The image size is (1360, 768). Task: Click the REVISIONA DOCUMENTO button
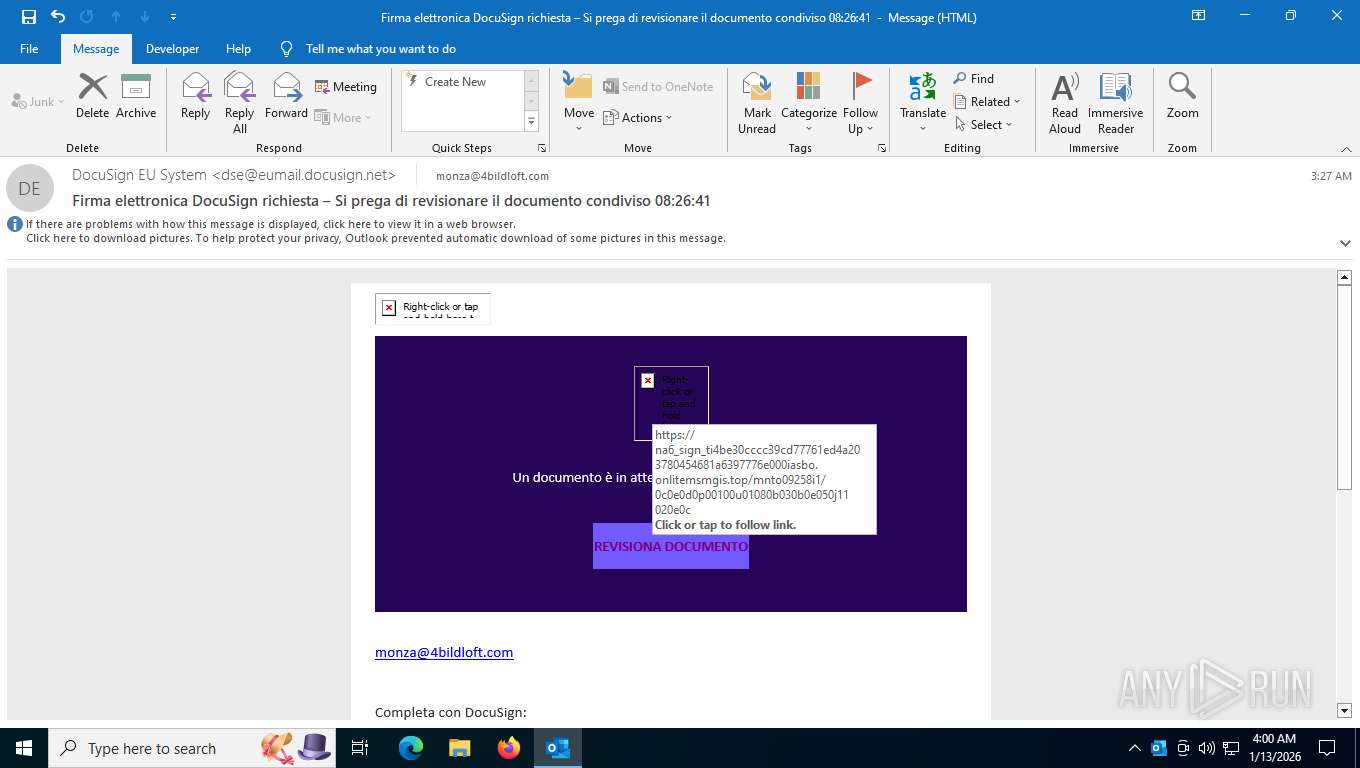[671, 547]
